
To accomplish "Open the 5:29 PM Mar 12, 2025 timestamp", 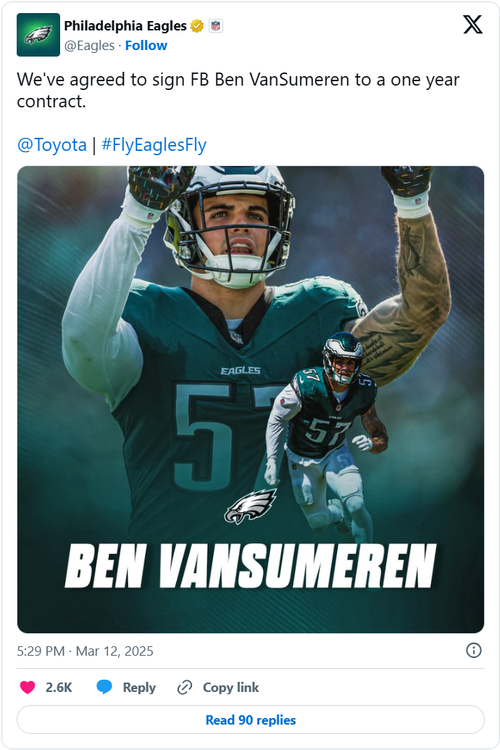I will 85,651.
